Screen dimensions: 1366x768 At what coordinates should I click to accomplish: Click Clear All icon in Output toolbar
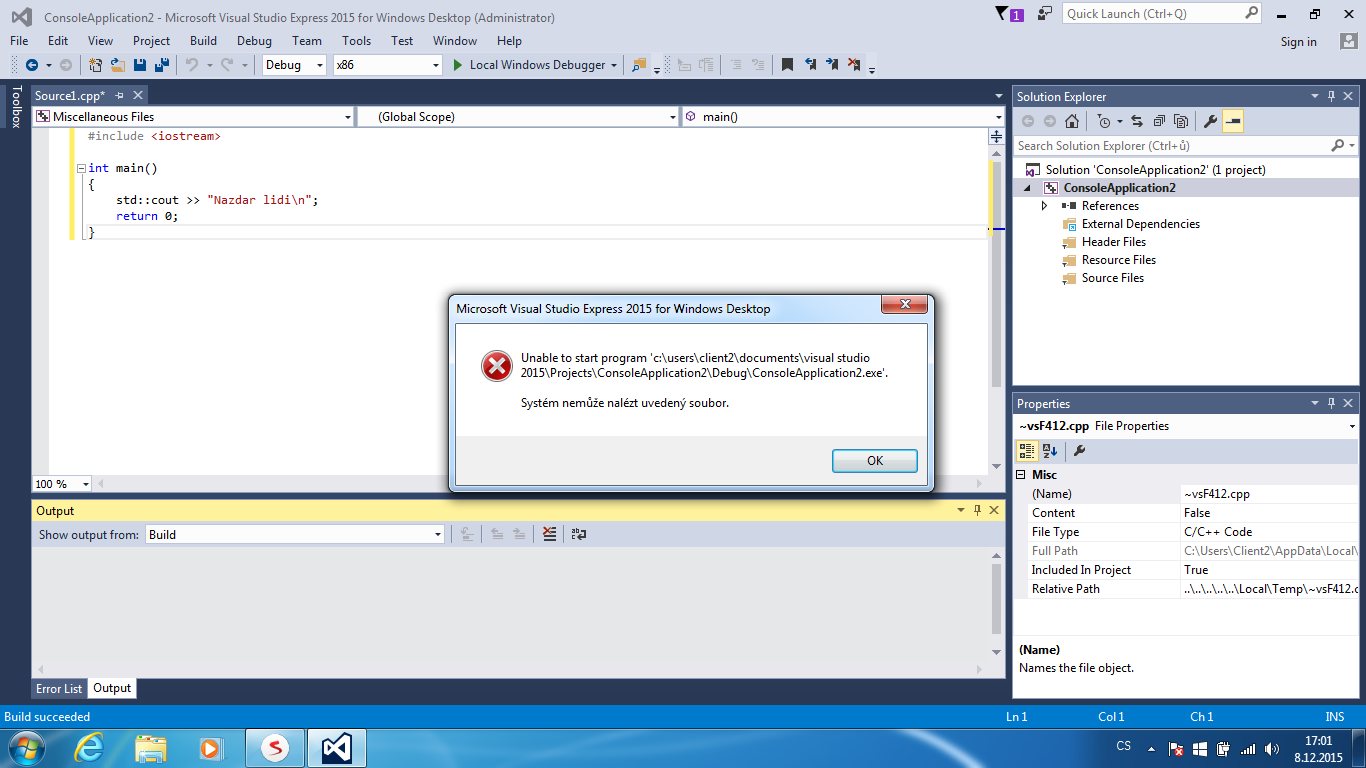tap(549, 534)
